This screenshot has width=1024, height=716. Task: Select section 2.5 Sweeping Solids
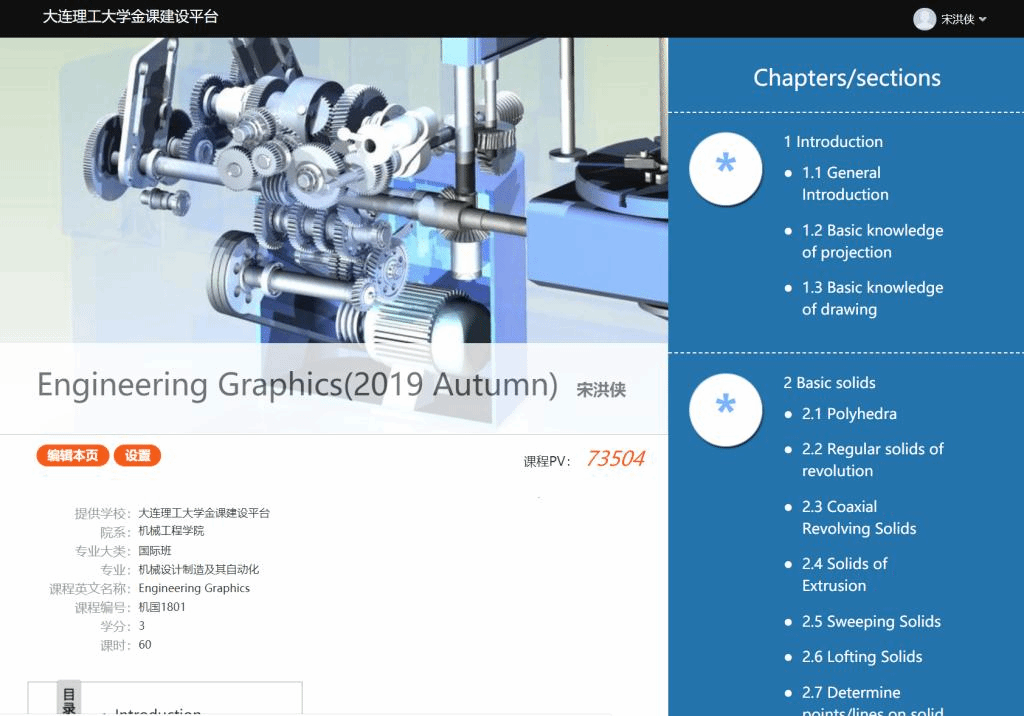pos(870,621)
